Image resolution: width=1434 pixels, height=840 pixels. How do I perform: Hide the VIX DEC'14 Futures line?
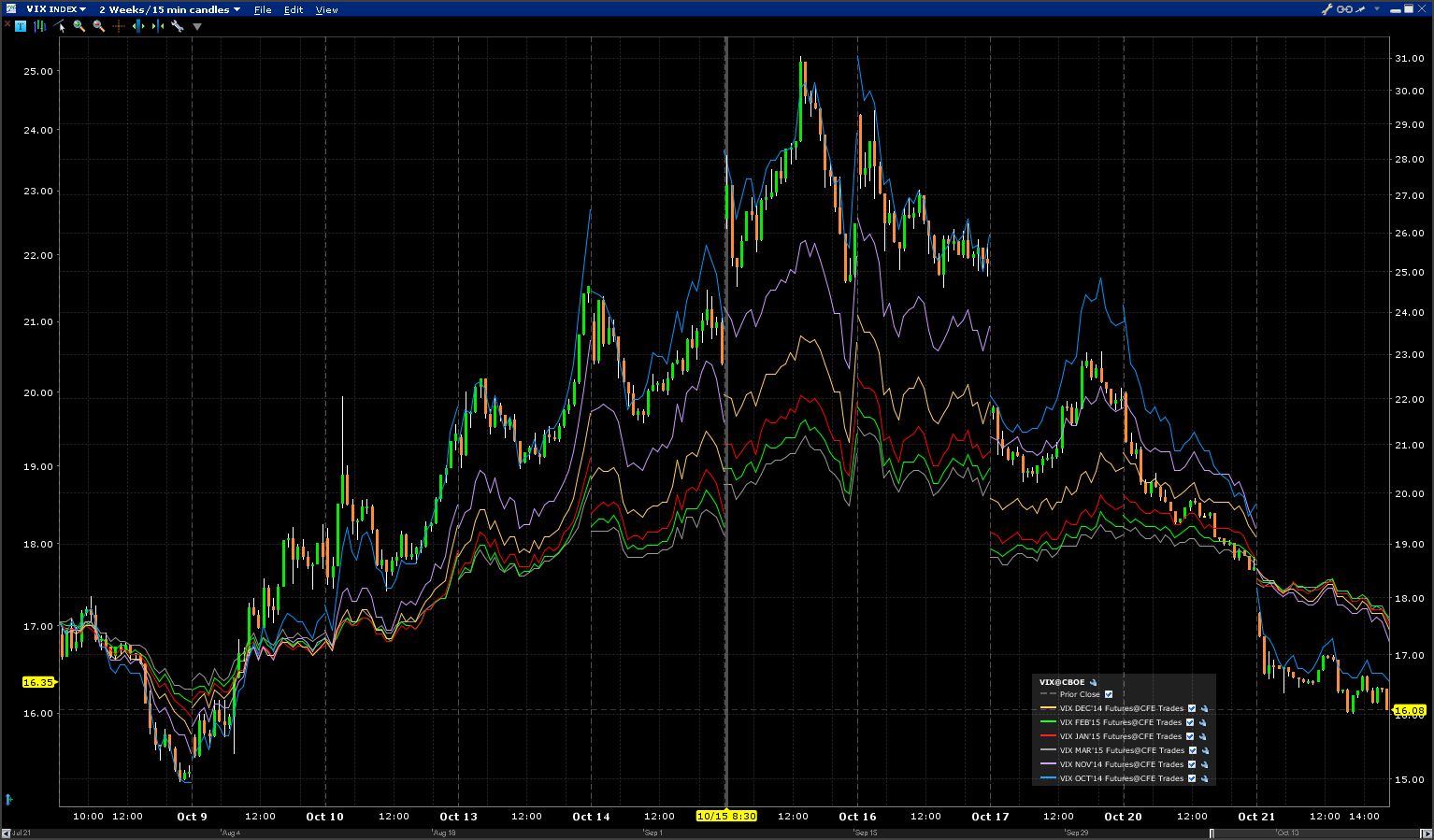[x=1192, y=708]
